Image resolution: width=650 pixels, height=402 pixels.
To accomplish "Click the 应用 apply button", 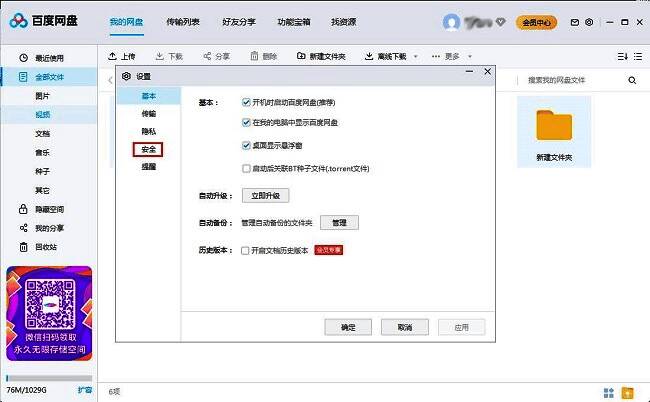I will pos(461,327).
